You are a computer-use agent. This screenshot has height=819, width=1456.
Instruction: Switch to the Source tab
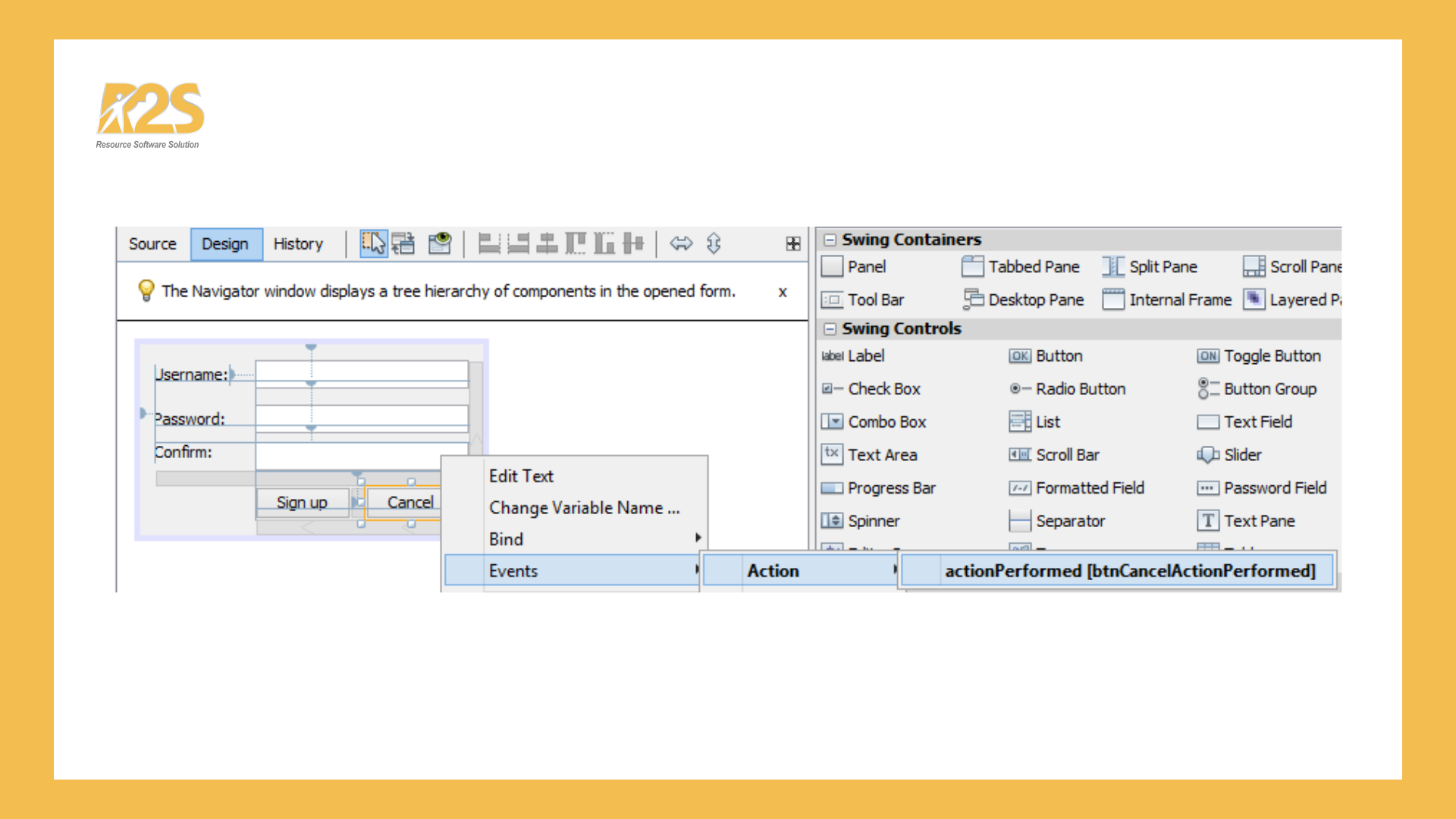pos(152,244)
